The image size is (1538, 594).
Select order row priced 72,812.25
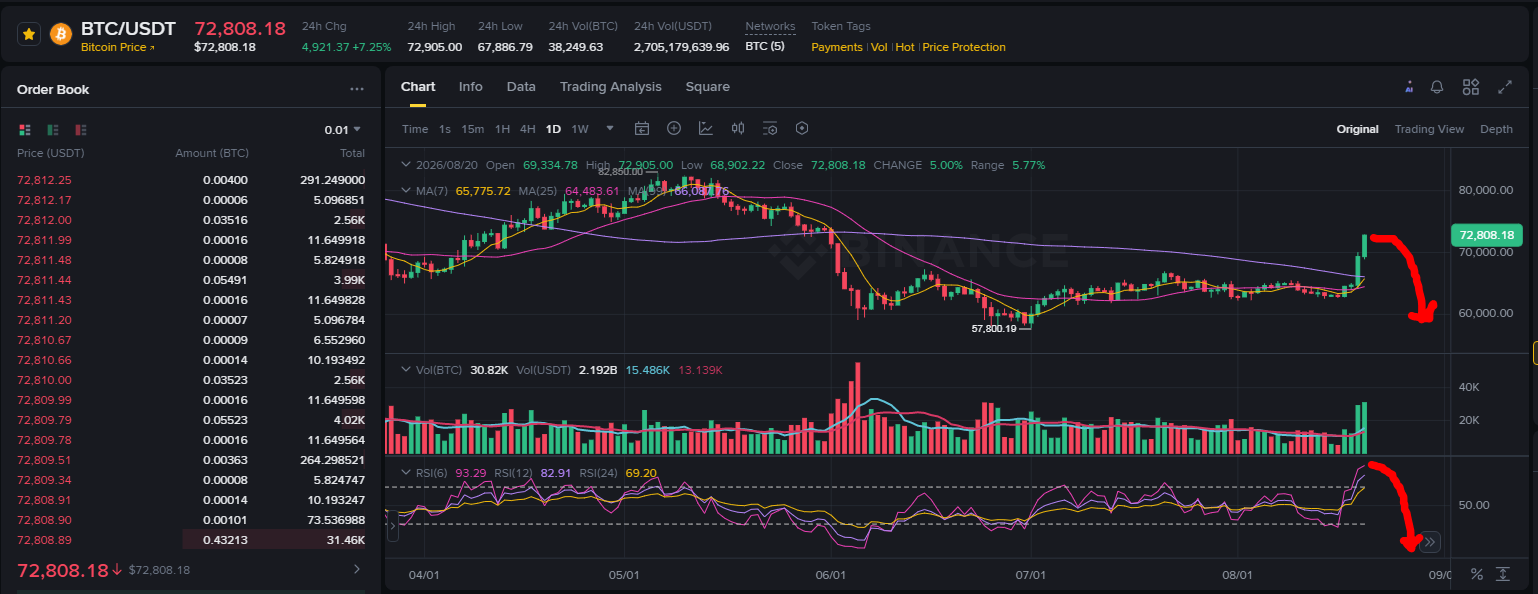click(191, 180)
